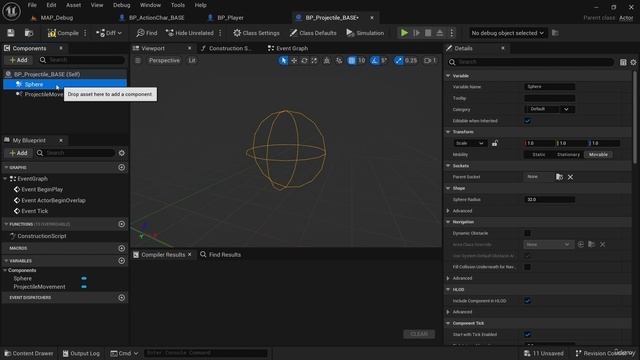Click the frame skip button

coord(416,33)
